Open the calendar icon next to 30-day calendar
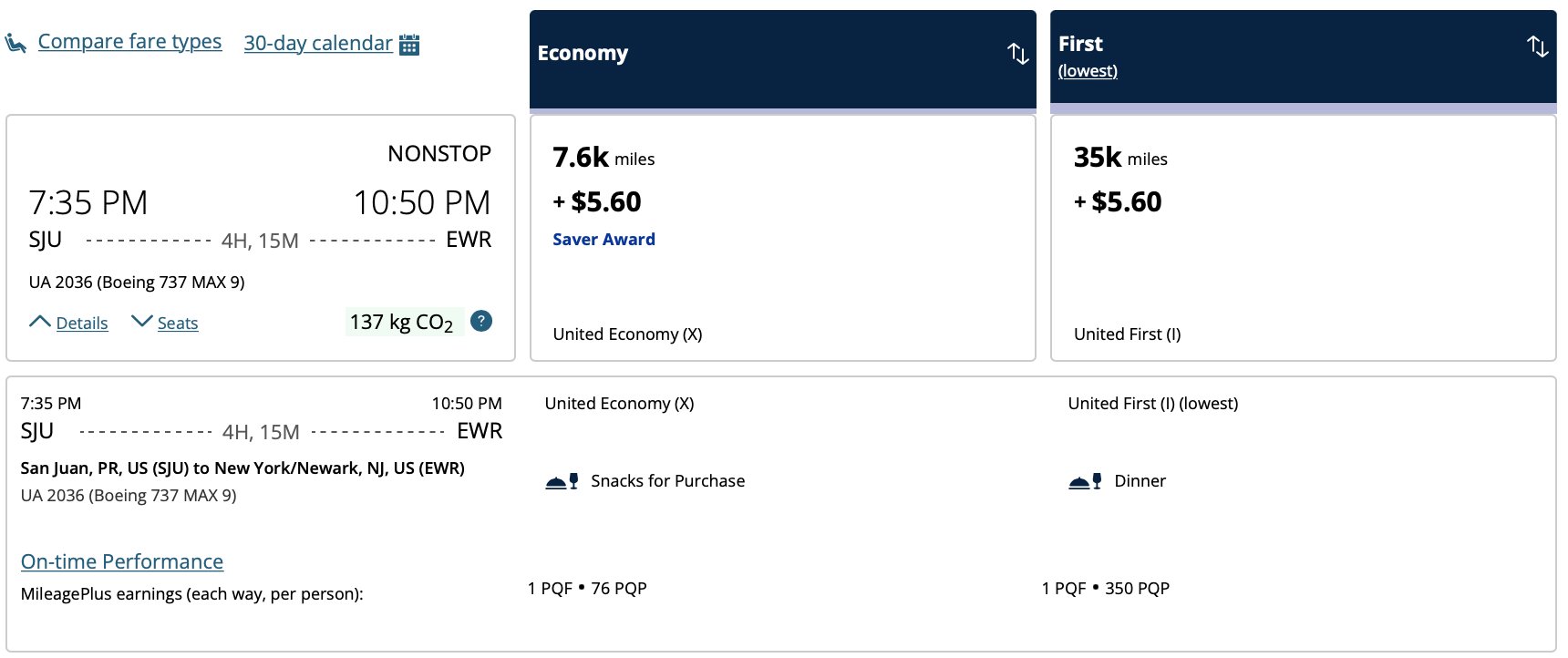 [x=410, y=44]
